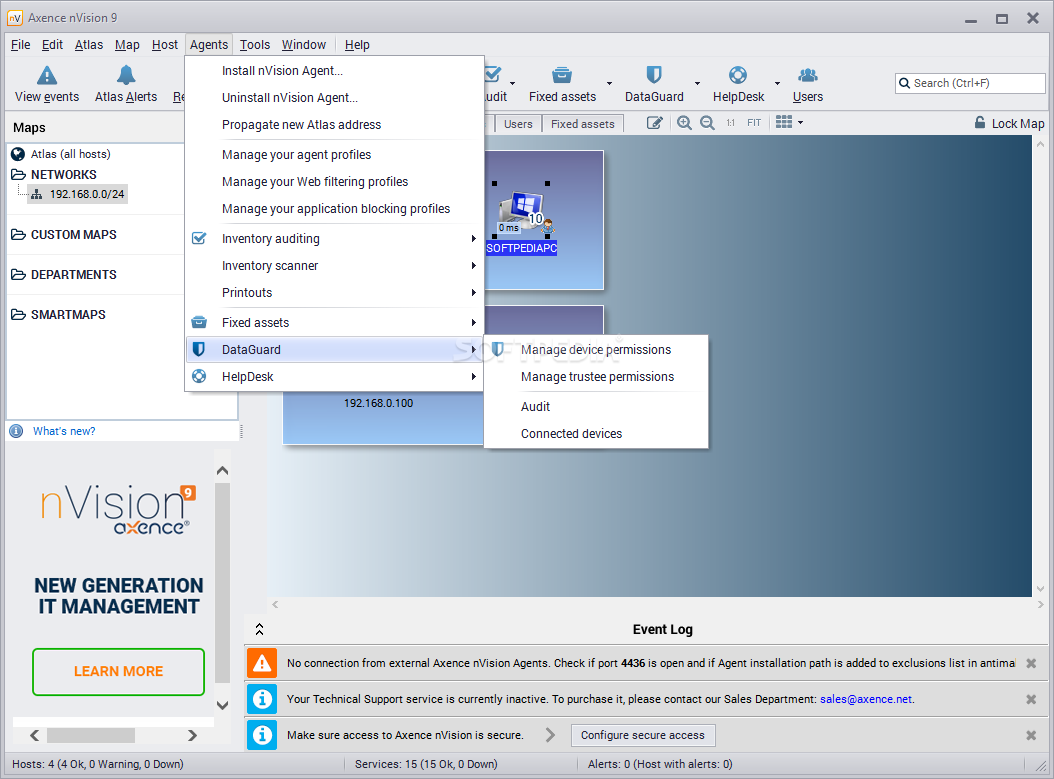
Task: Choose Manage trustee permissions
Action: click(596, 376)
